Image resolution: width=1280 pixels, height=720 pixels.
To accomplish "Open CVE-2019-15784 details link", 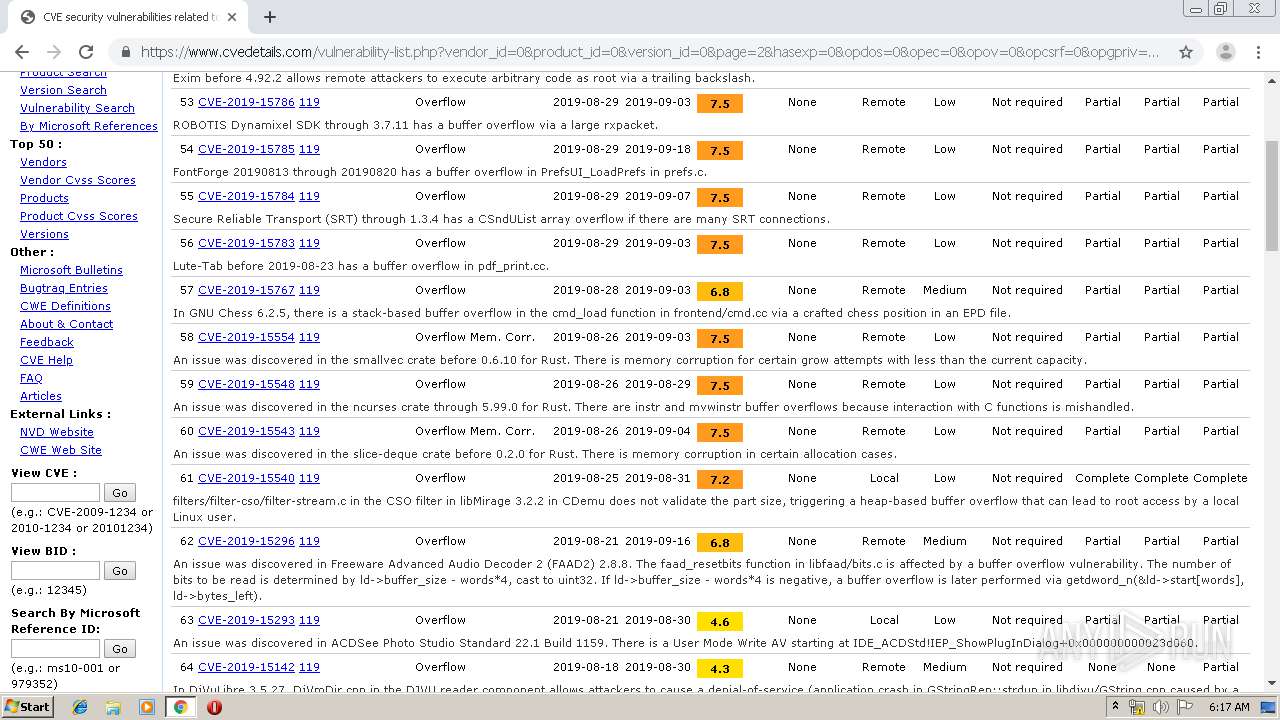I will tap(246, 196).
